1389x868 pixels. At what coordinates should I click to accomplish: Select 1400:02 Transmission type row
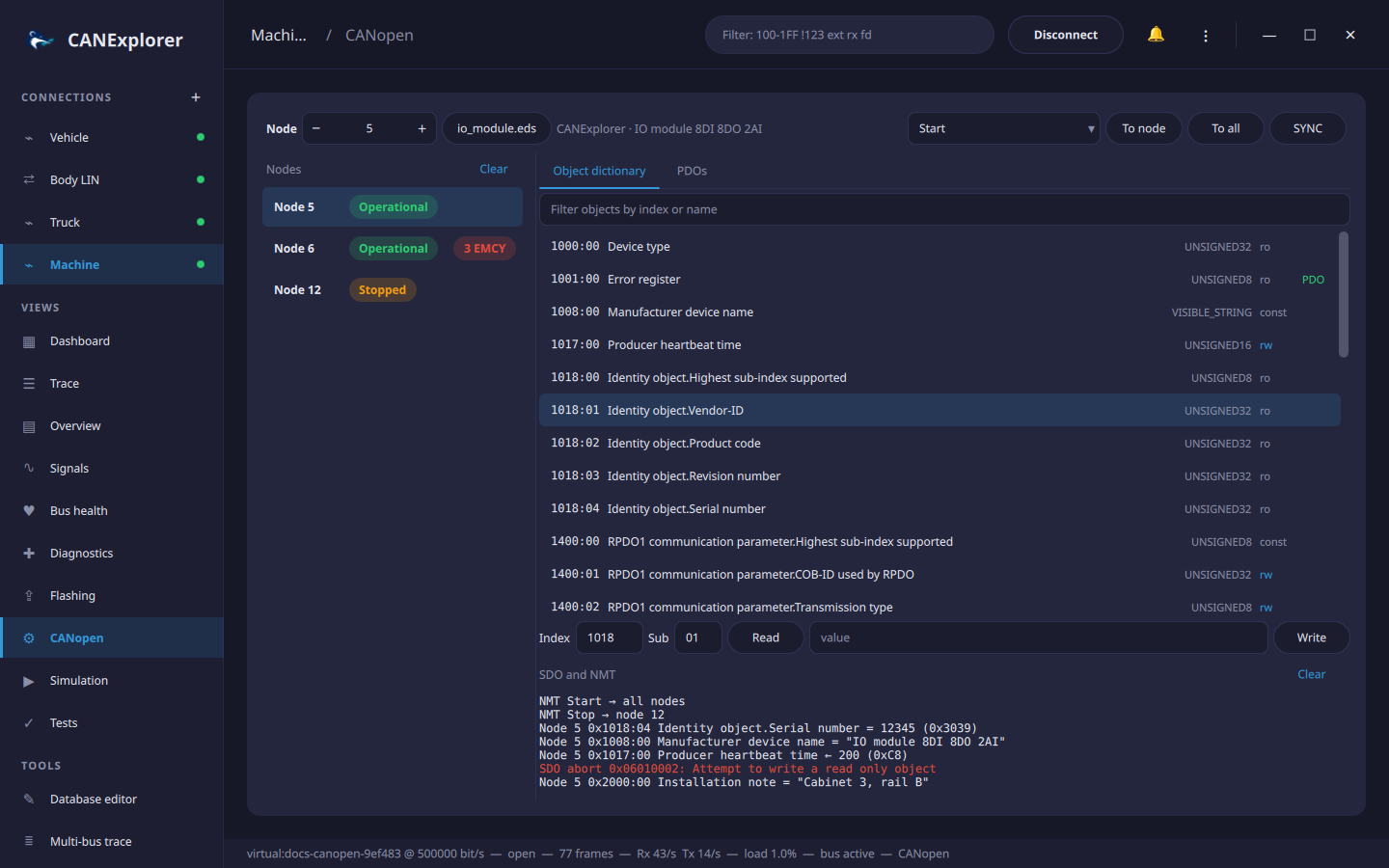click(940, 608)
